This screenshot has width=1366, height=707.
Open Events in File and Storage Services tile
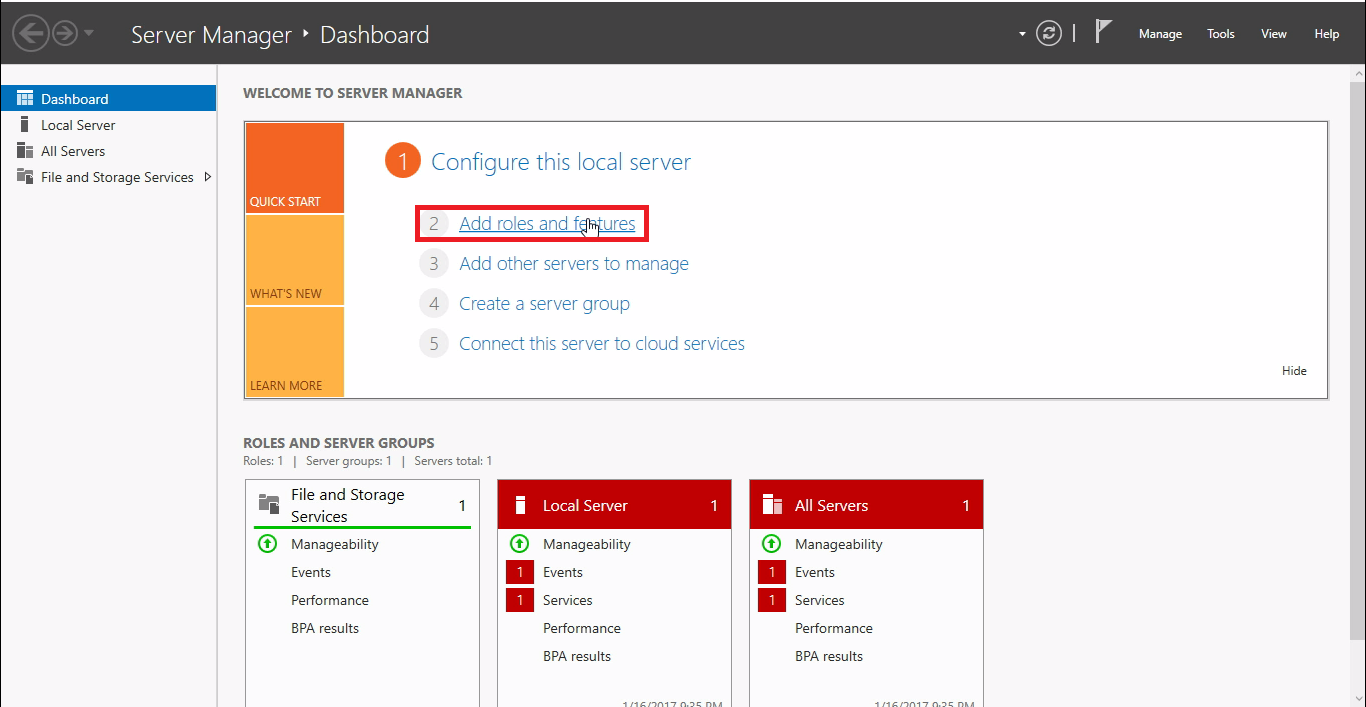pos(311,572)
